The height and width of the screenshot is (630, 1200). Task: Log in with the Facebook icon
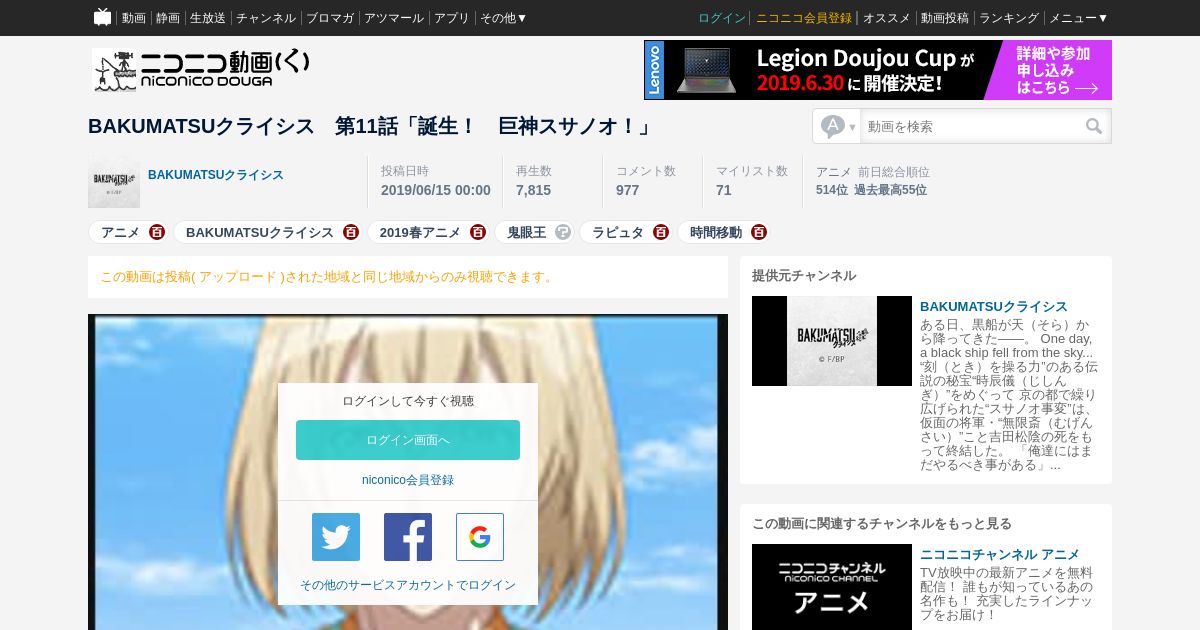(408, 537)
